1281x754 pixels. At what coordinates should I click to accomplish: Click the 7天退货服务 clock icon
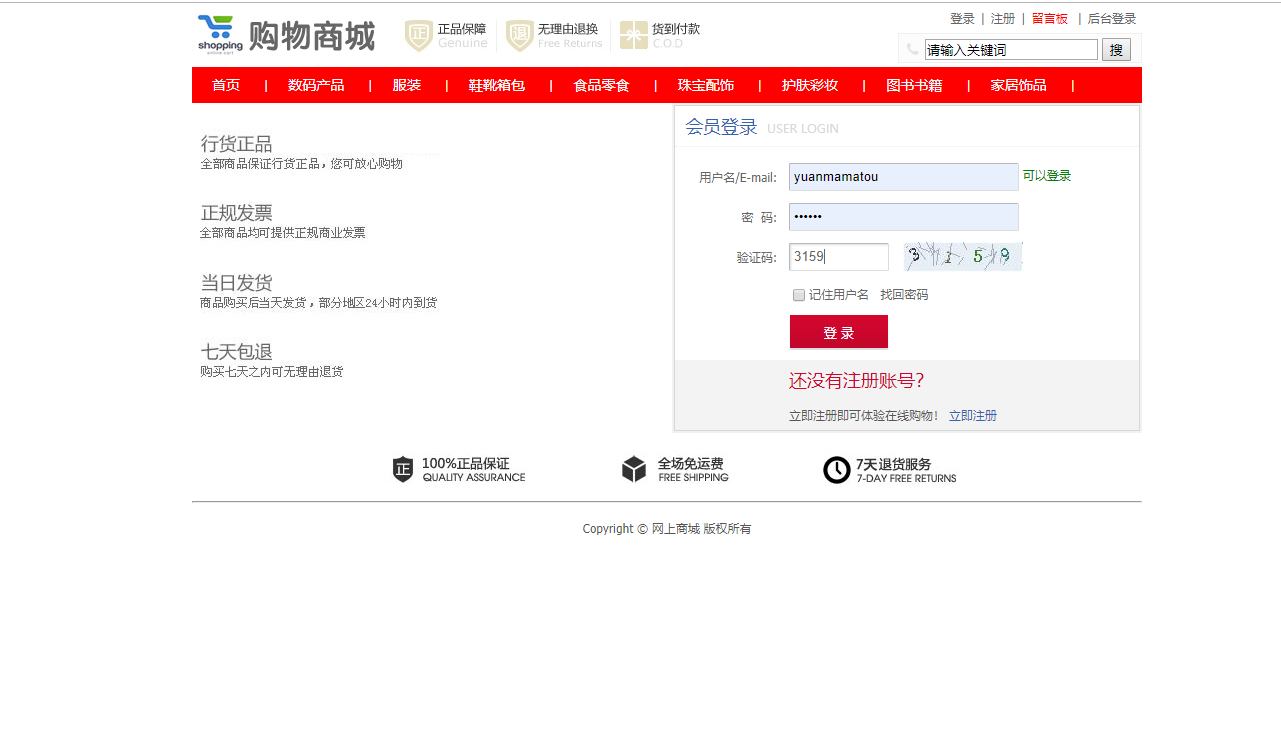coord(837,469)
